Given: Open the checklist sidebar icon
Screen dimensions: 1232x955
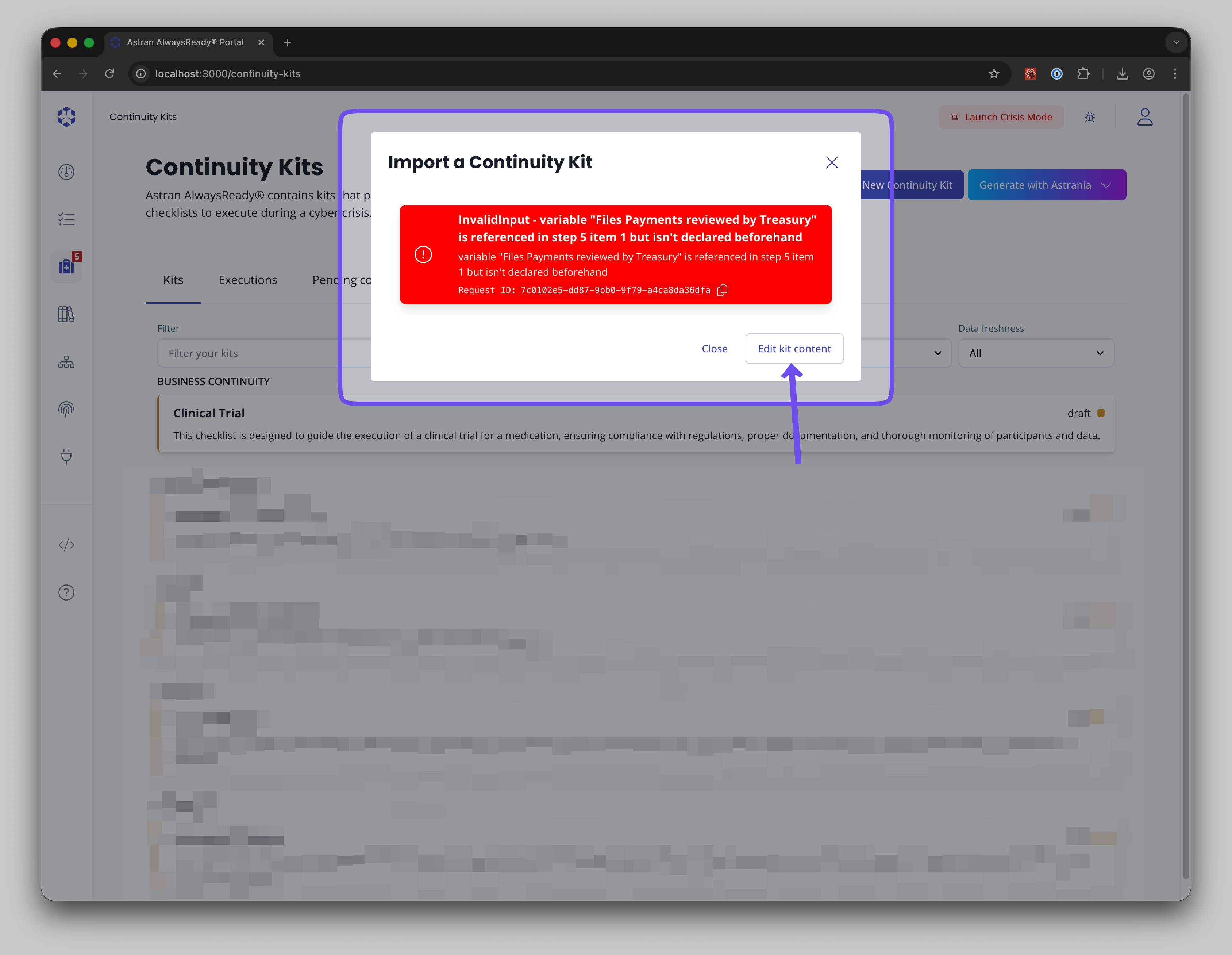Looking at the screenshot, I should click(x=66, y=219).
